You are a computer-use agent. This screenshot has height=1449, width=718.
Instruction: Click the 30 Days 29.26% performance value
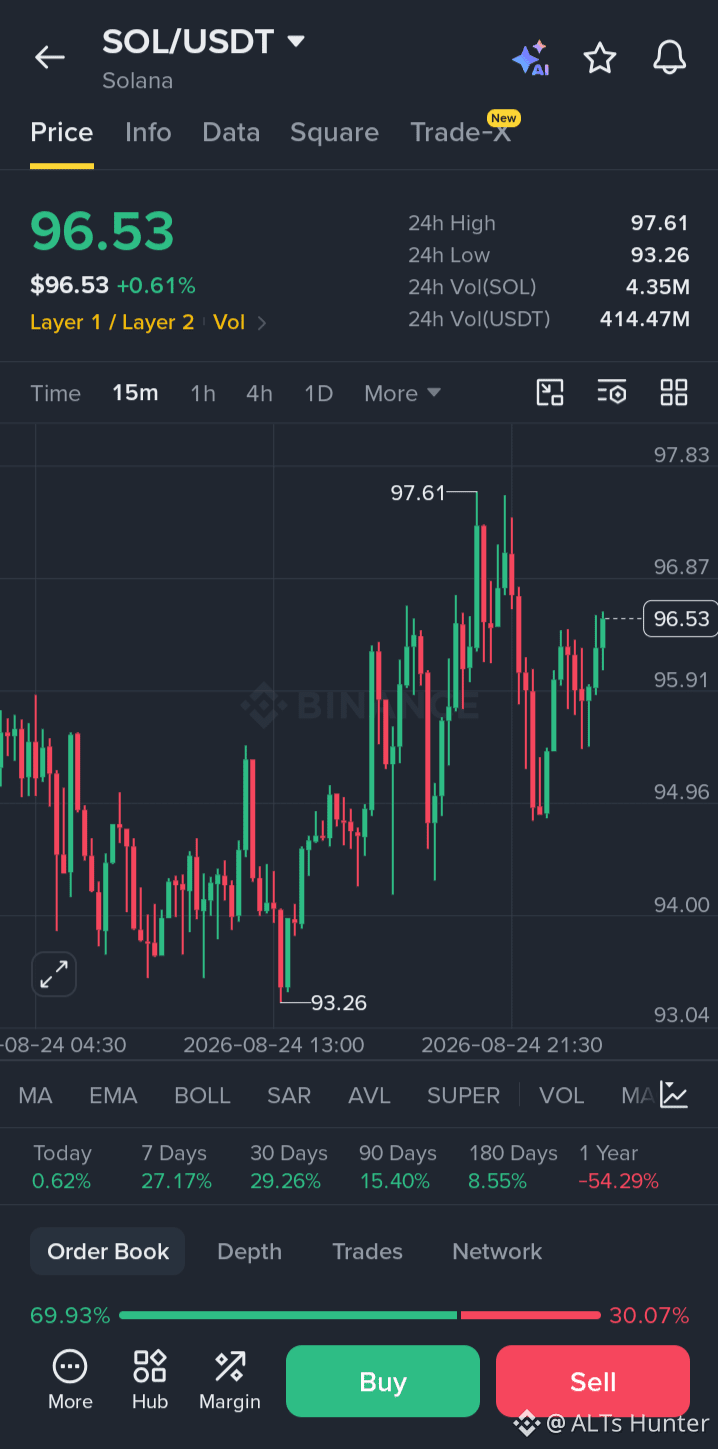[285, 1181]
